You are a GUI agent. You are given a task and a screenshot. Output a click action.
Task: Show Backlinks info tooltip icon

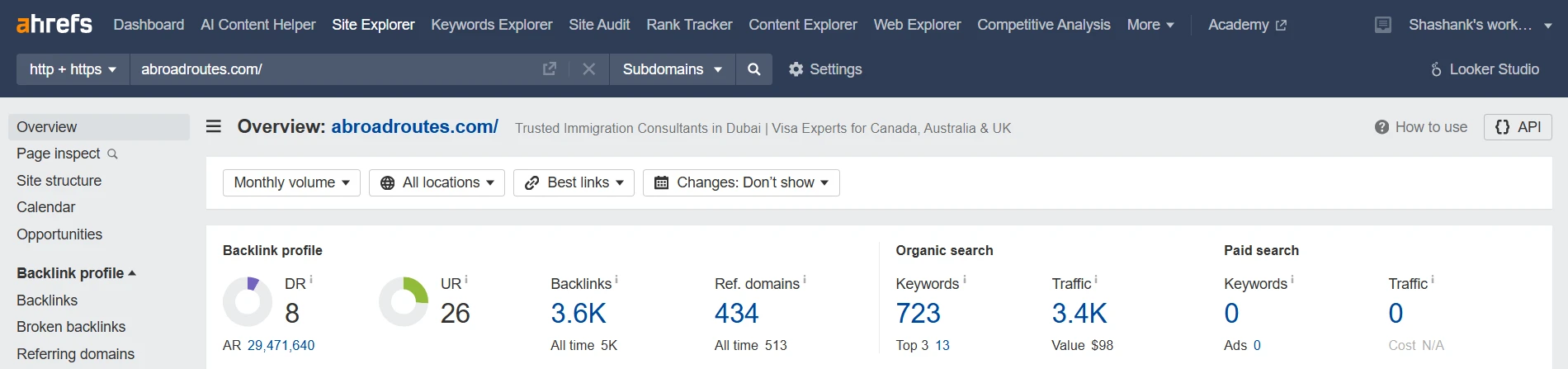(616, 280)
